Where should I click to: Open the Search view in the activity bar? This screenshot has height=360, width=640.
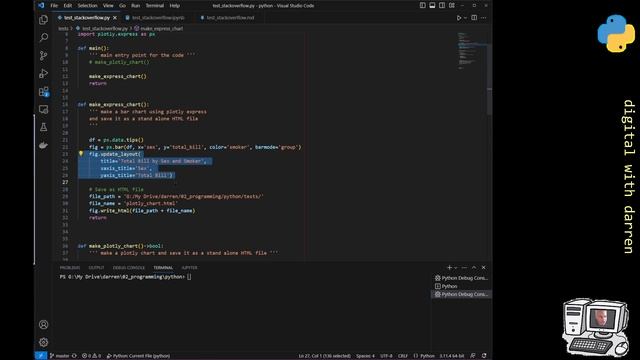43,38
